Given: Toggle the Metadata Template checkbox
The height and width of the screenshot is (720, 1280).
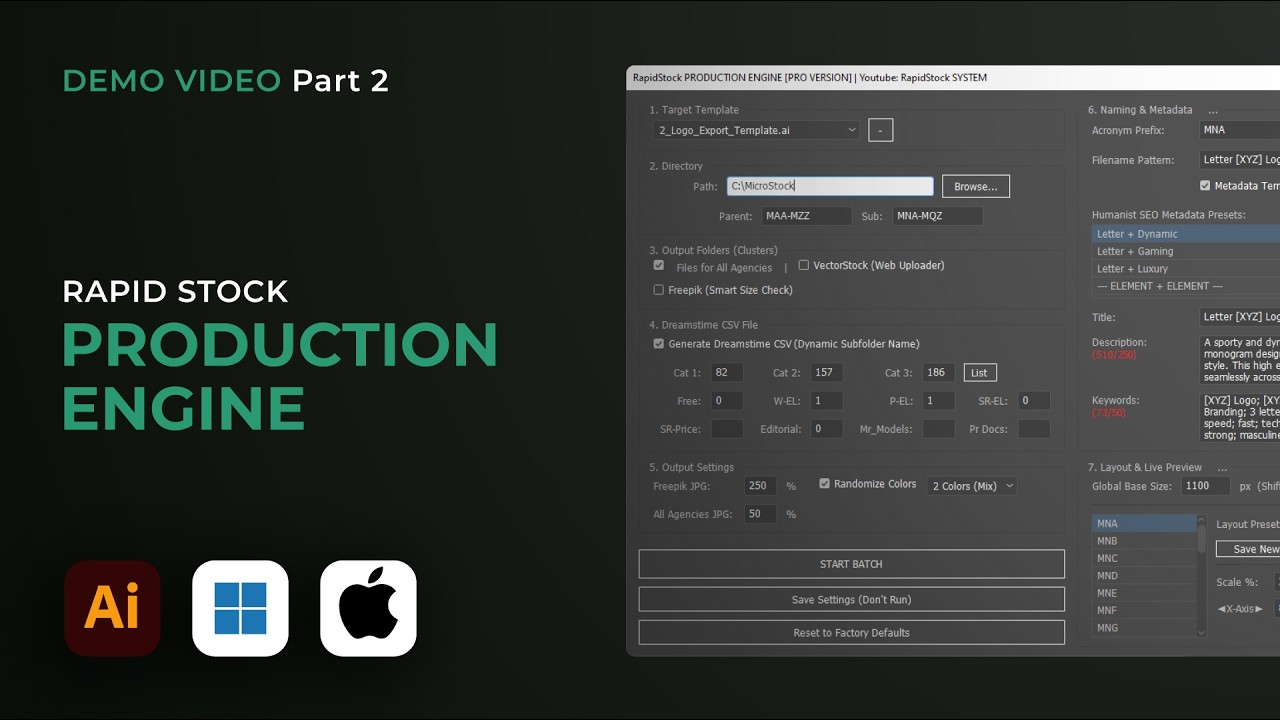Looking at the screenshot, I should tap(1205, 186).
